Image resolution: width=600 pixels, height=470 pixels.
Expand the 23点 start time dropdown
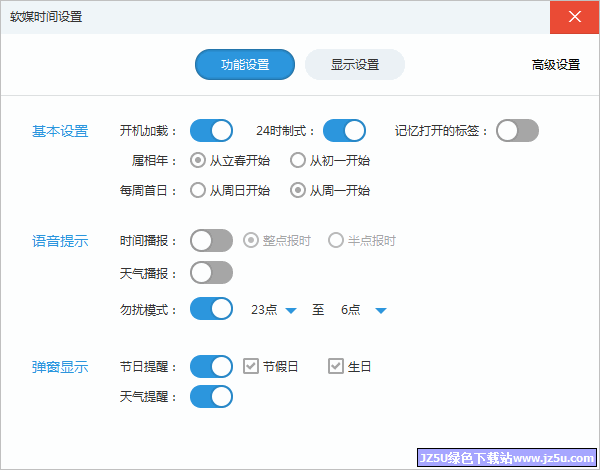click(274, 310)
